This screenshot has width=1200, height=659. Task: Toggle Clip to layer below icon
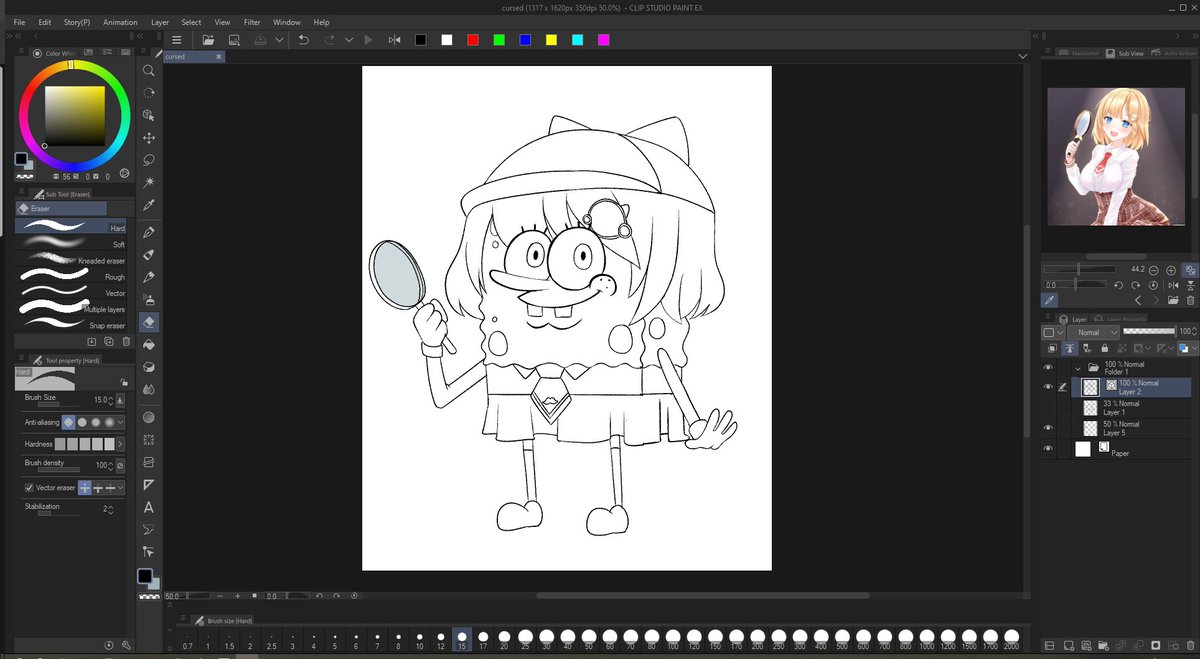click(x=1051, y=349)
